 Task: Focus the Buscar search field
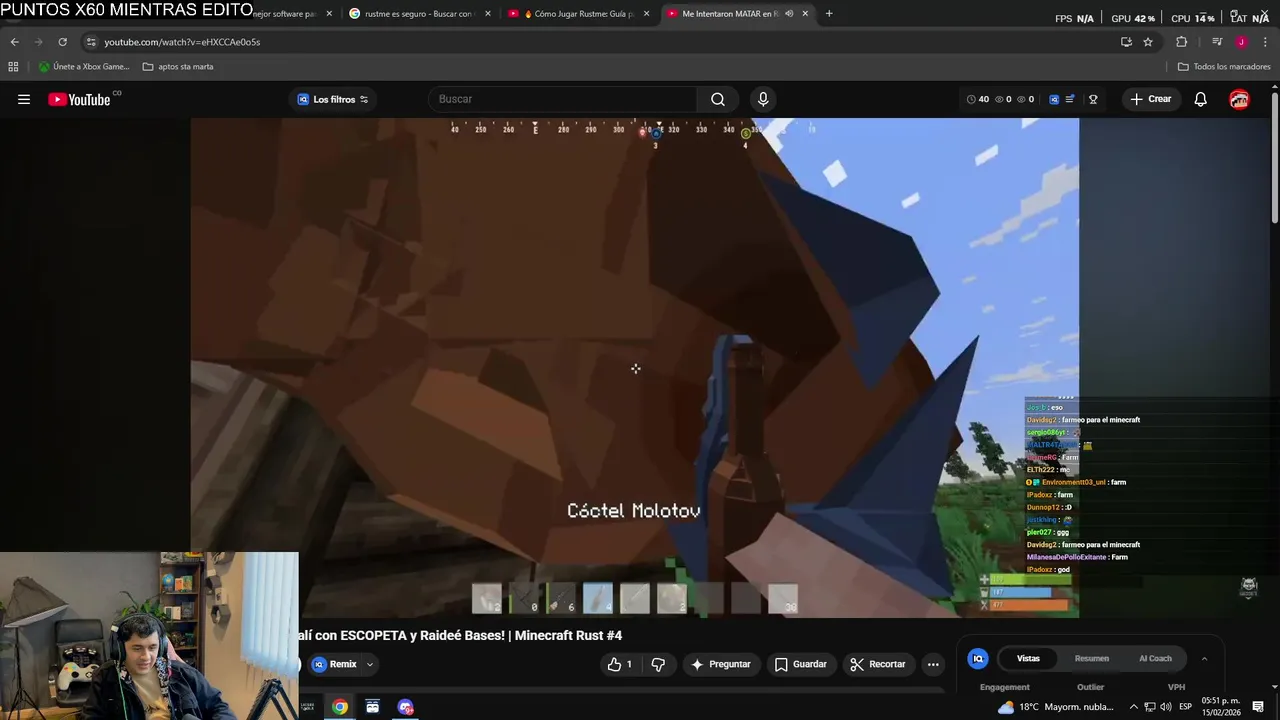click(x=563, y=99)
